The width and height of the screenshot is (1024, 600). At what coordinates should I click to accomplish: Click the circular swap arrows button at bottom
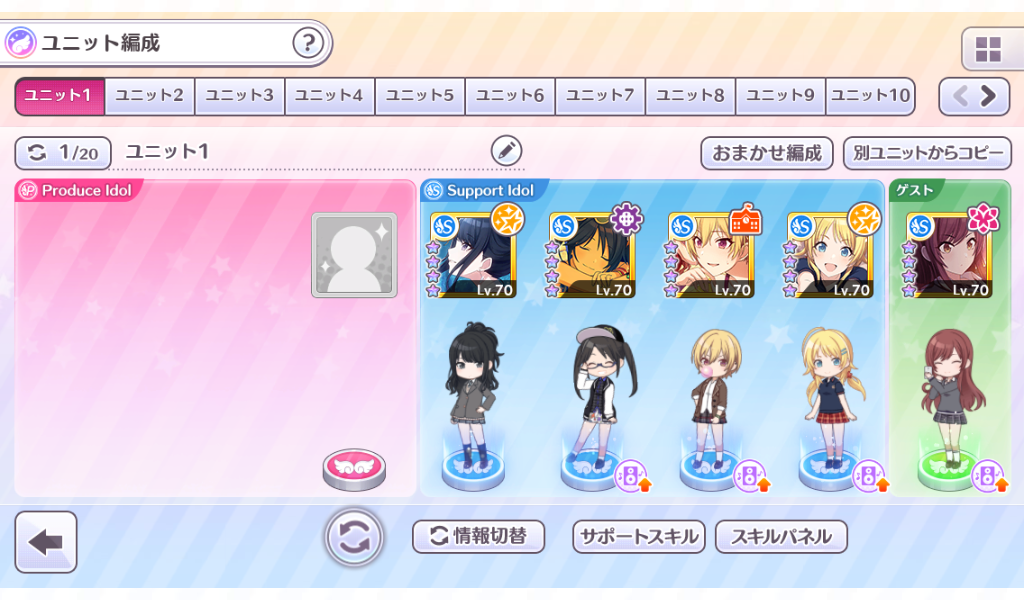point(355,538)
